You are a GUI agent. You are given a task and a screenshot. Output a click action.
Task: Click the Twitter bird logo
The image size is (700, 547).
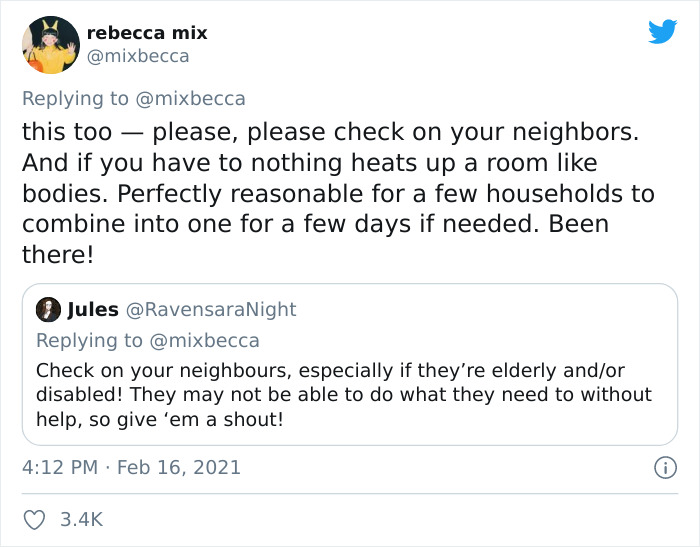coord(662,32)
